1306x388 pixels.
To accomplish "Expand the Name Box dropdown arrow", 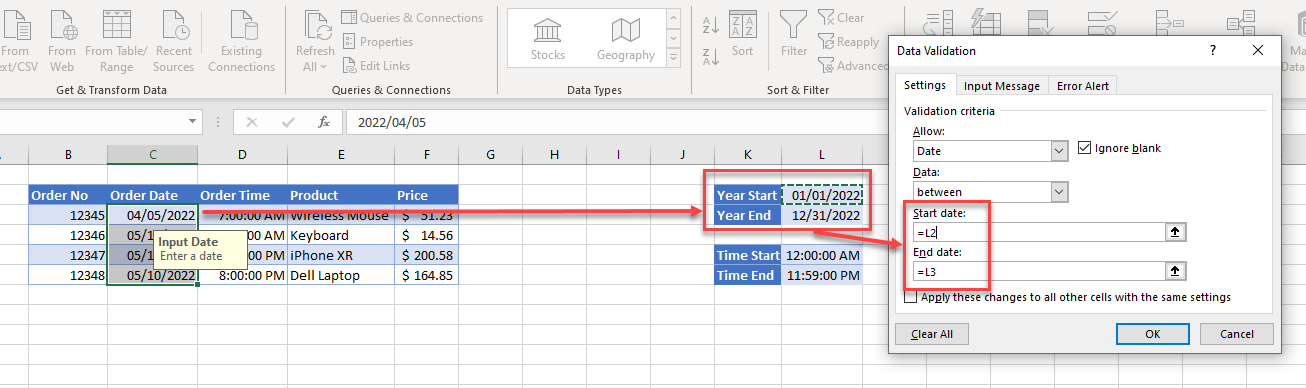I will 194,122.
